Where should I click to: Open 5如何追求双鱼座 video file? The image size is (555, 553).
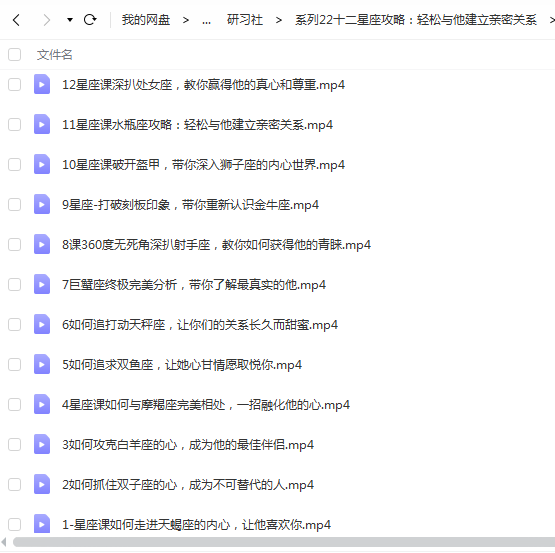tap(182, 365)
